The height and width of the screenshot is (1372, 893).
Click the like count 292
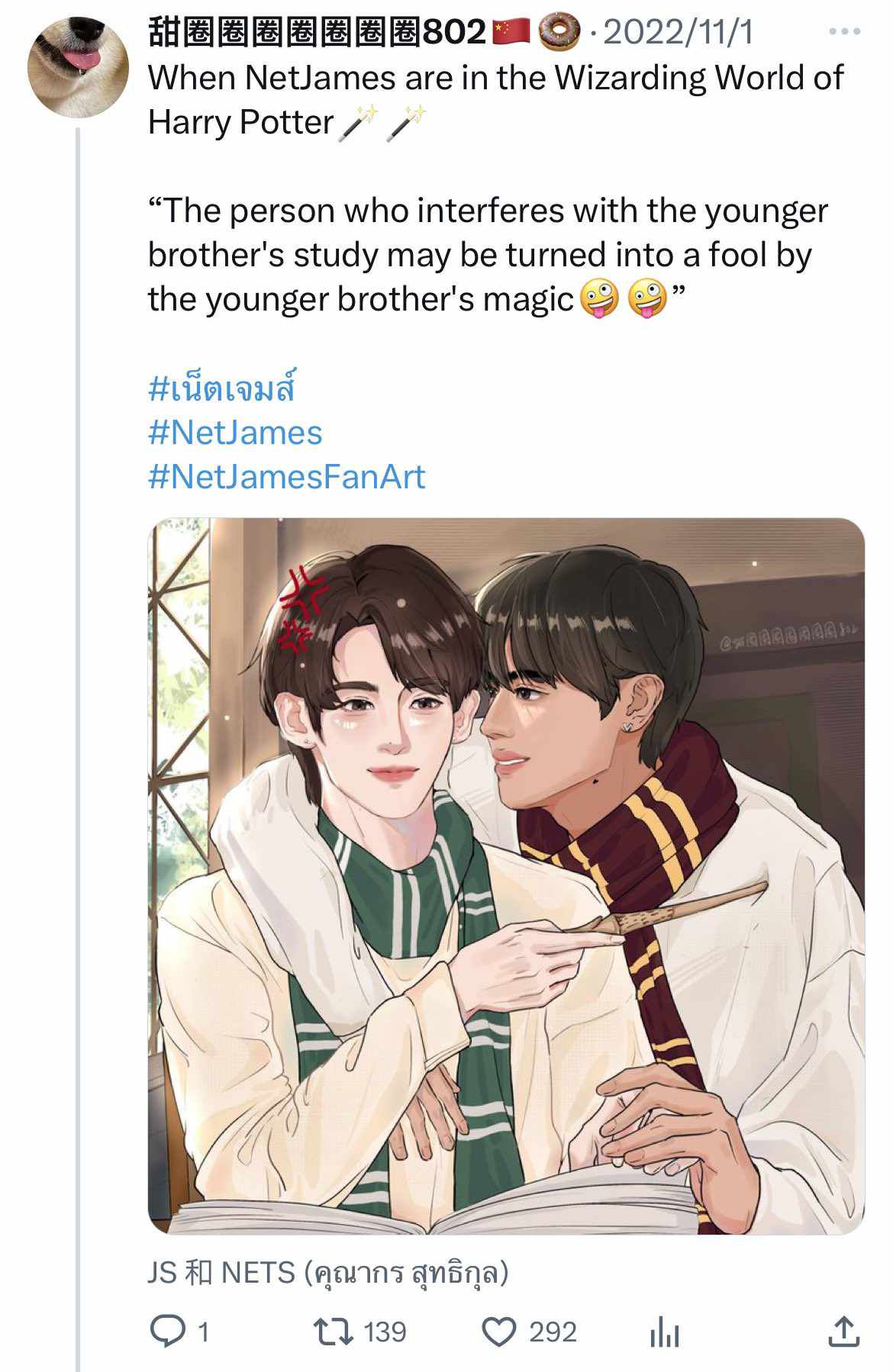coord(553,1332)
